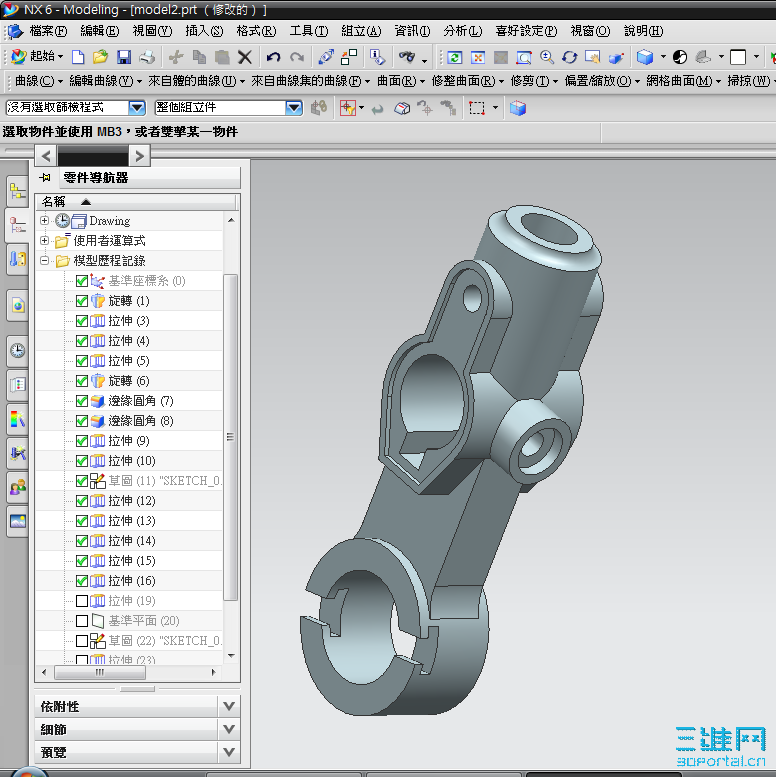Click the Copy icon
776x777 pixels.
coord(199,57)
